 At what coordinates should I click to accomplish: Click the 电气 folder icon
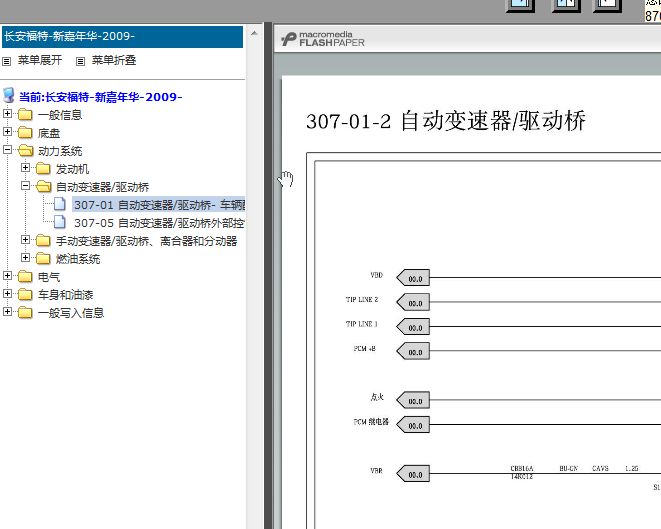[25, 277]
